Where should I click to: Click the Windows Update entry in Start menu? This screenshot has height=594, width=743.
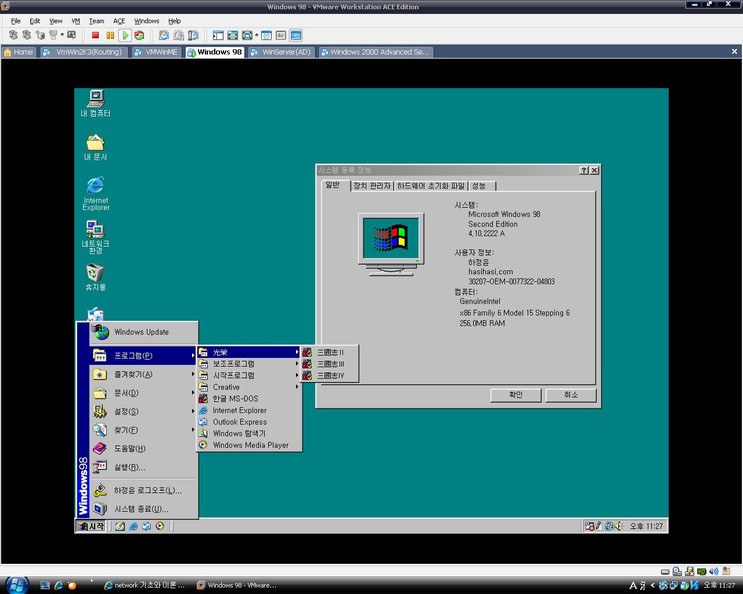(x=144, y=332)
